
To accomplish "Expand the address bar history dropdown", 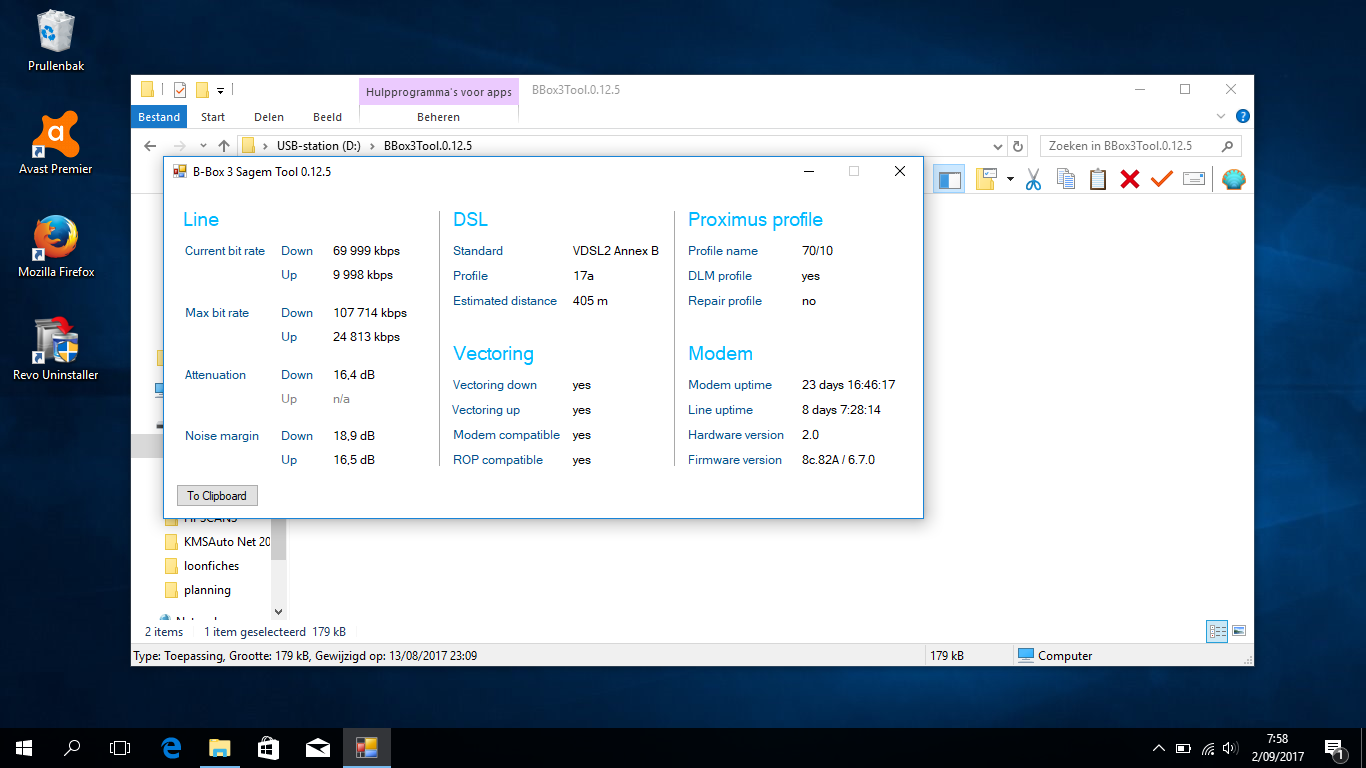I will click(998, 146).
